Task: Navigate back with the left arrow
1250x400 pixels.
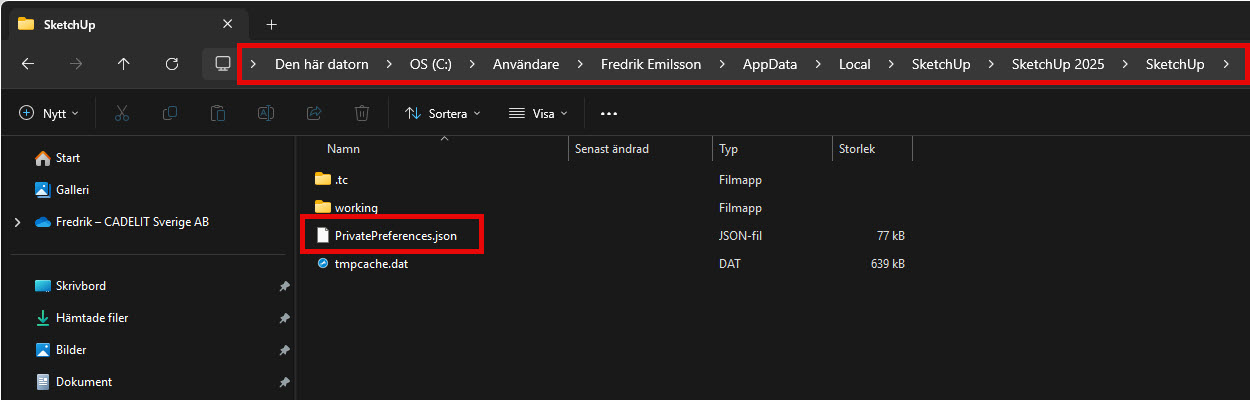Action: click(x=28, y=64)
